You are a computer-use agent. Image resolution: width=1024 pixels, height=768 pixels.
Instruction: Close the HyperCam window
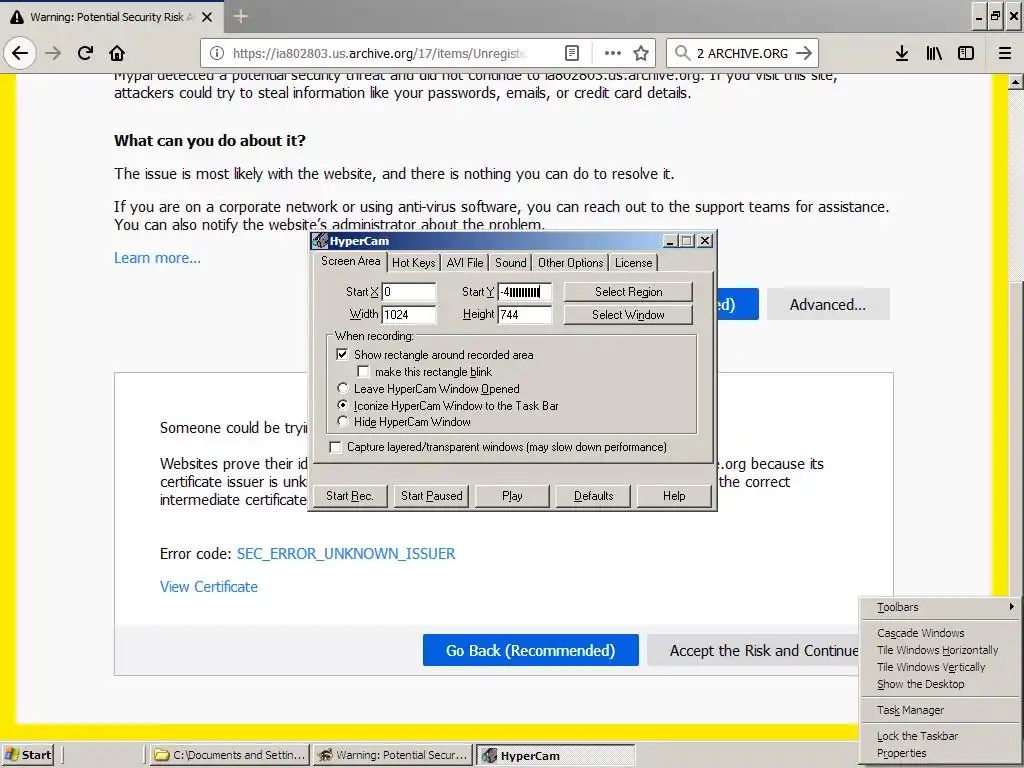705,241
